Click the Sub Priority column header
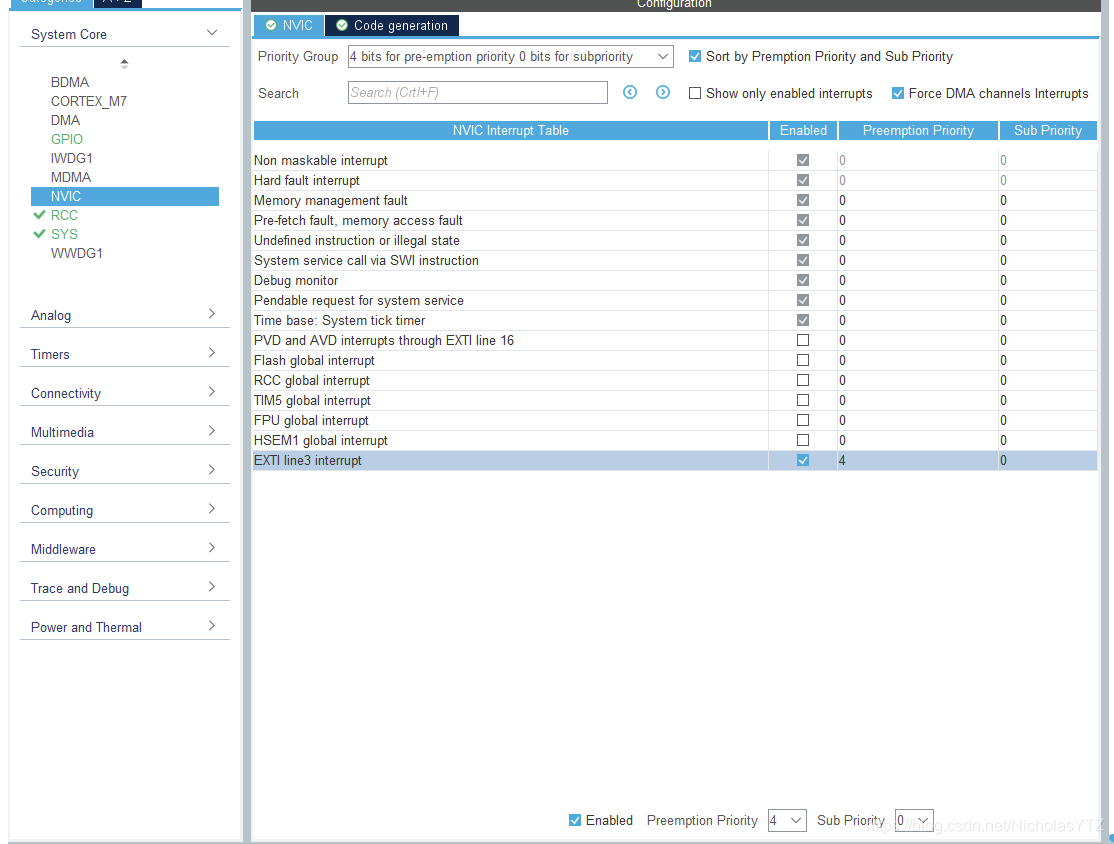This screenshot has width=1114, height=844. tap(1048, 130)
